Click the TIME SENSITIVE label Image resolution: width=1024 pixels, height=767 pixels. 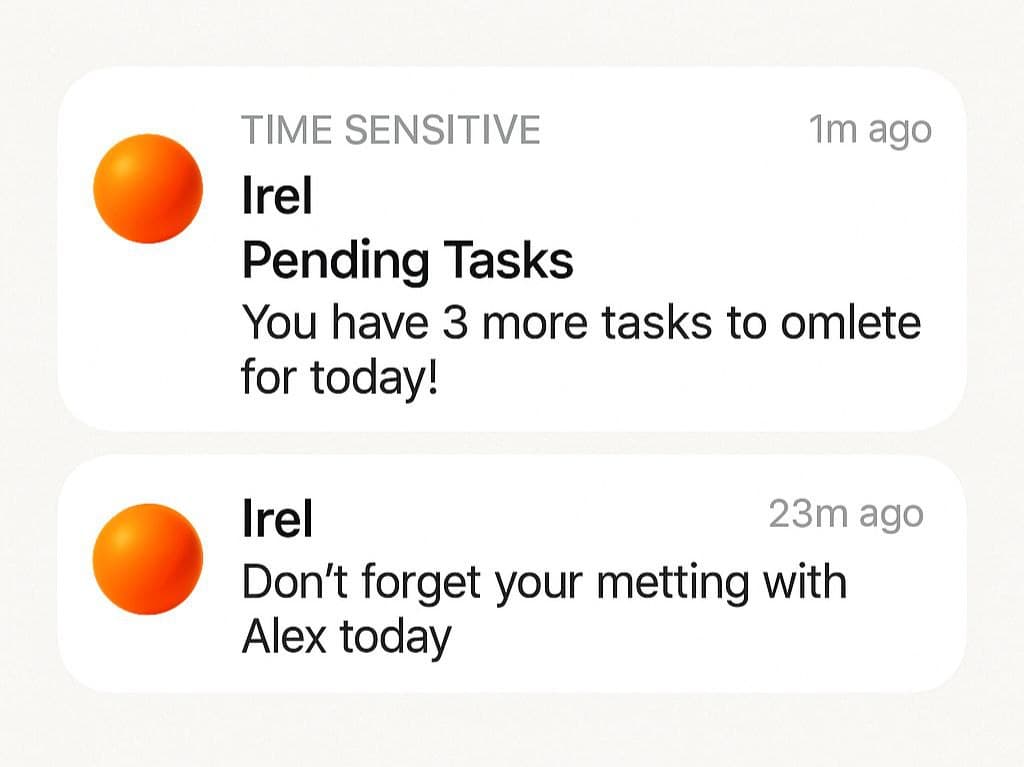(x=391, y=128)
